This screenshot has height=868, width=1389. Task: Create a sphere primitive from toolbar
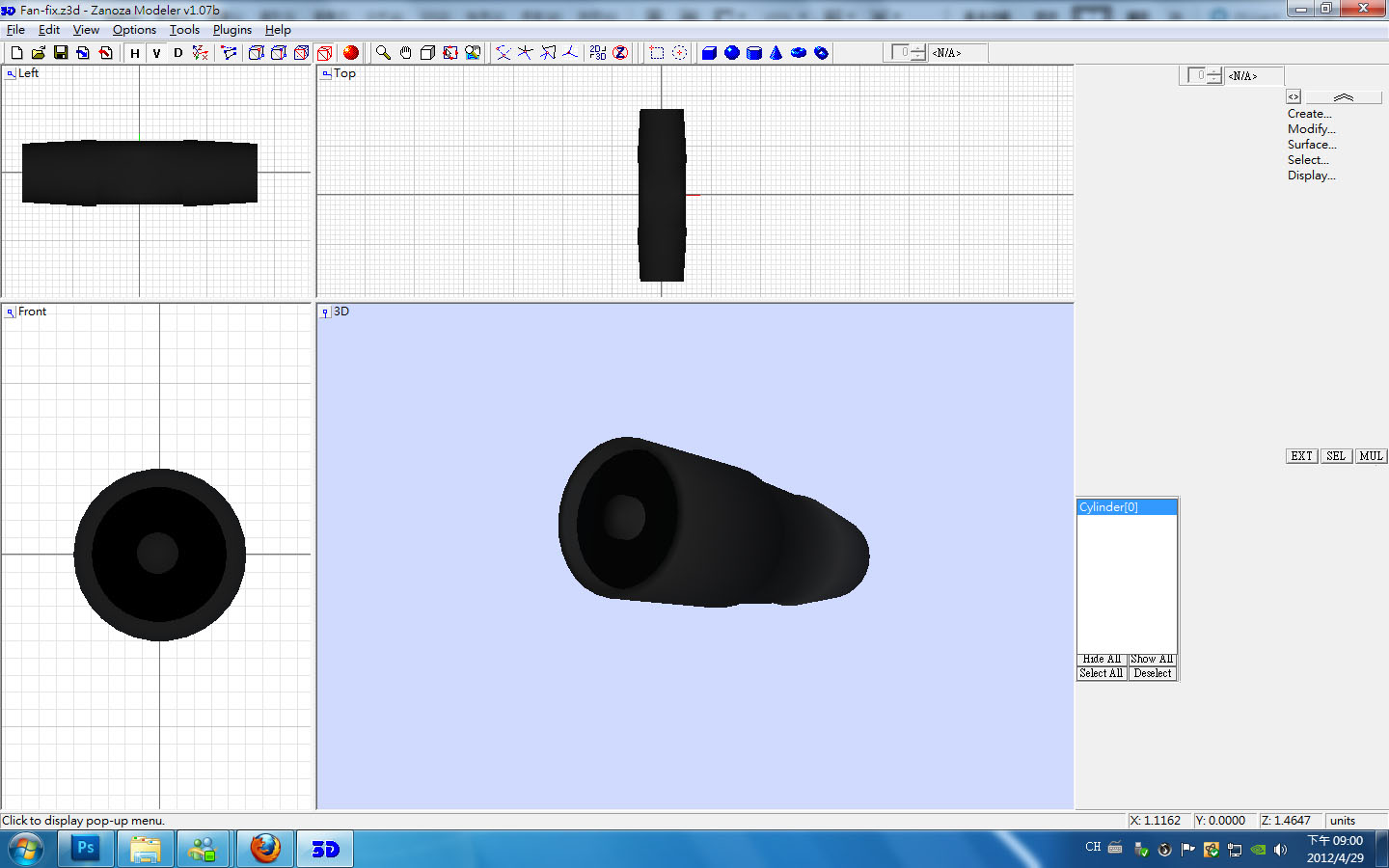(732, 53)
